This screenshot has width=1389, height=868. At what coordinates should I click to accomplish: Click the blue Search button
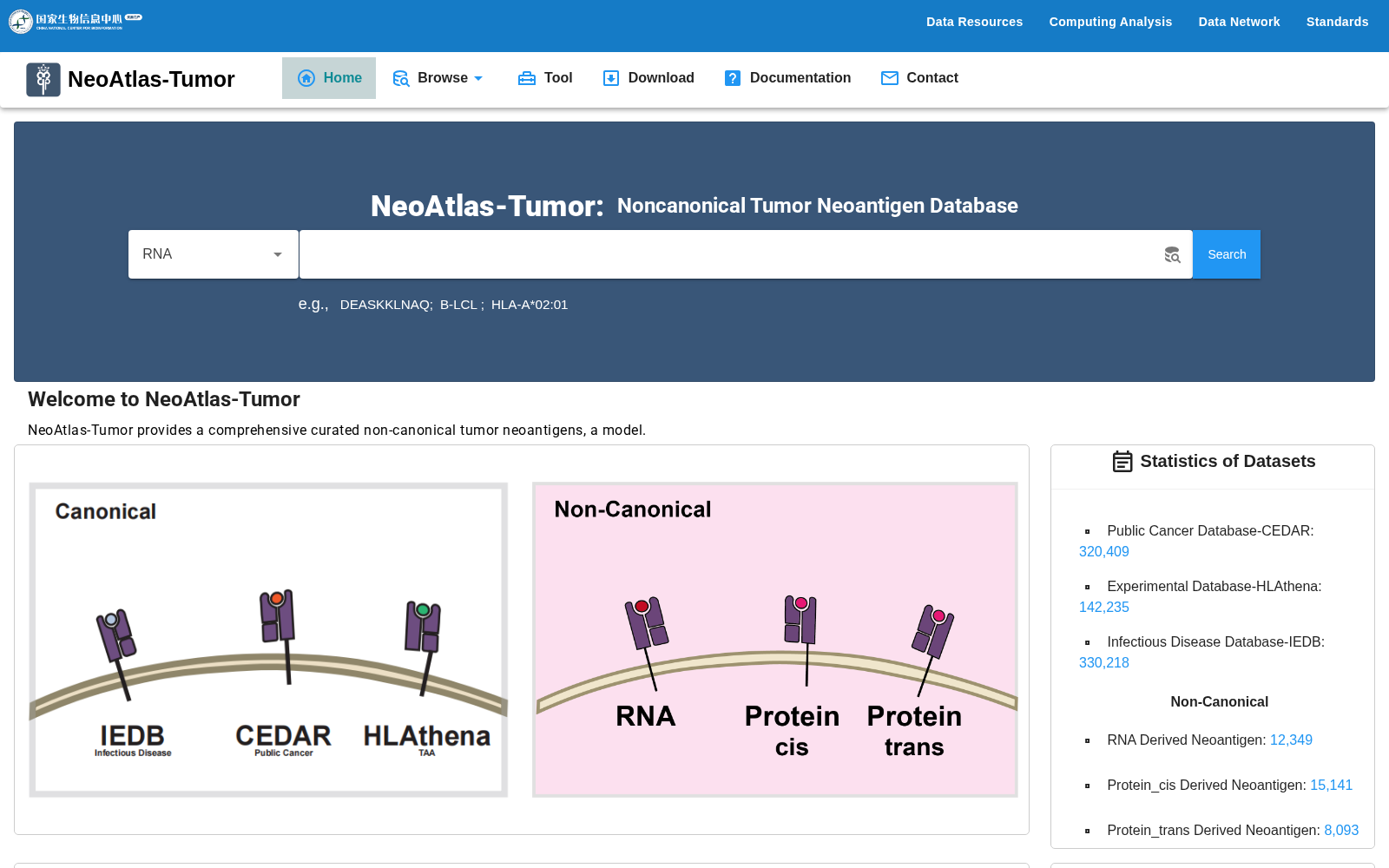(x=1227, y=254)
